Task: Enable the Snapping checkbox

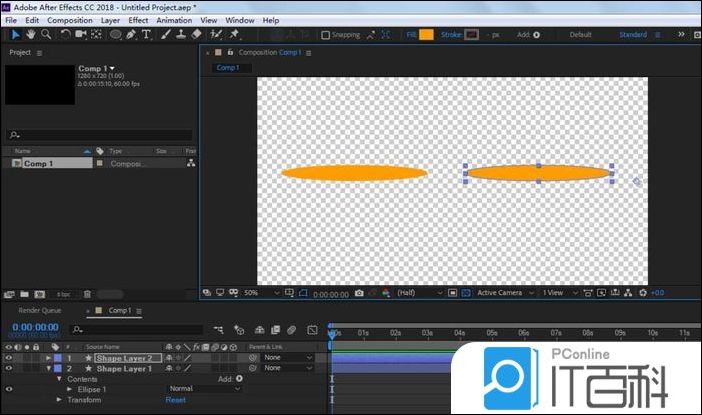Action: 326,35
